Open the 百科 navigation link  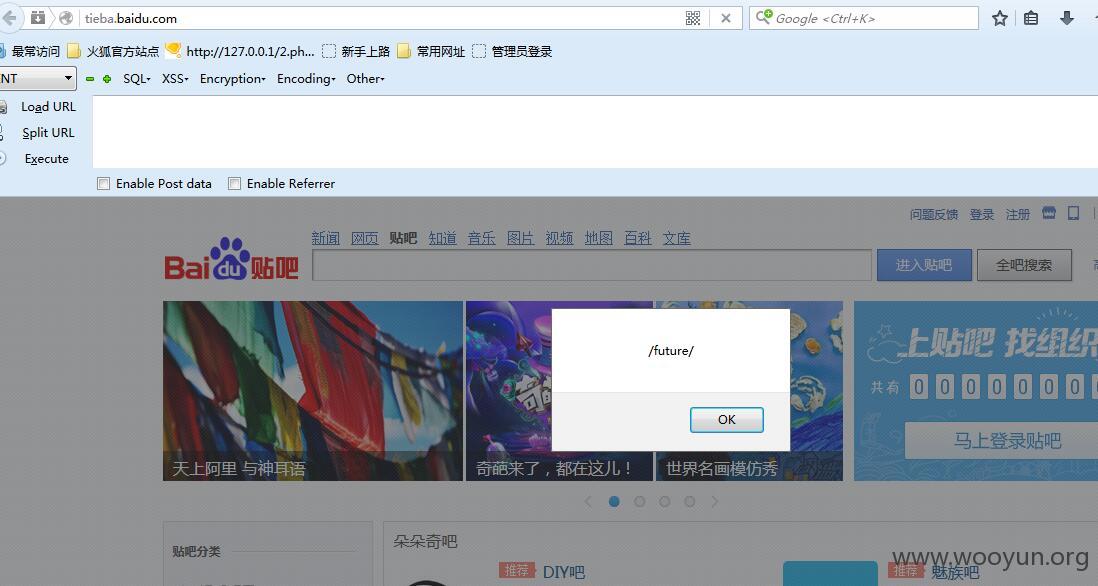pos(637,238)
